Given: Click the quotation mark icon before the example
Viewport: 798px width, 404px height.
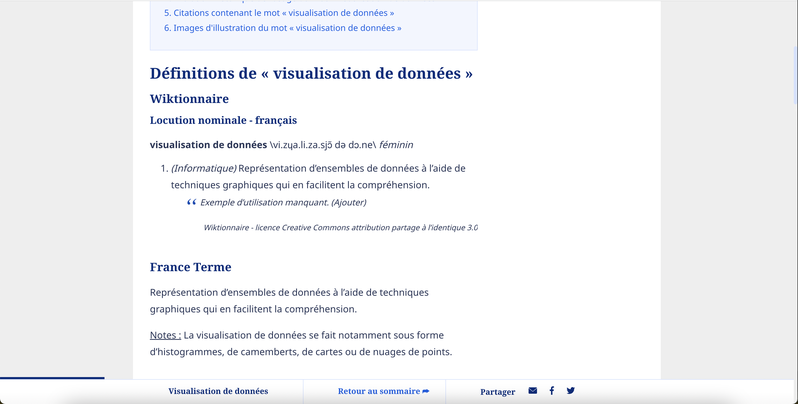Looking at the screenshot, I should coord(191,203).
